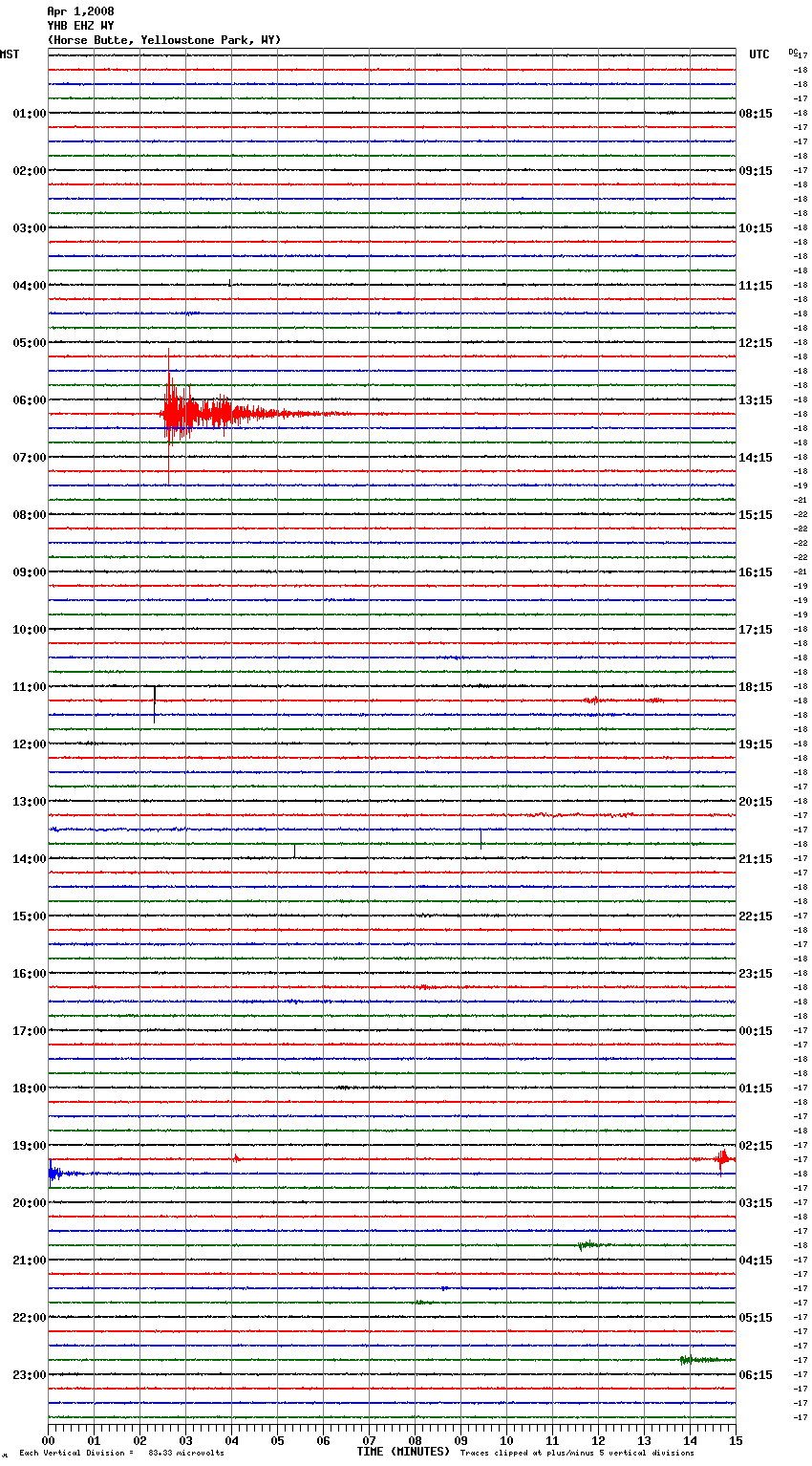Click the 04:15 UTC time label
This screenshot has height=1466, width=812.
756,1261
